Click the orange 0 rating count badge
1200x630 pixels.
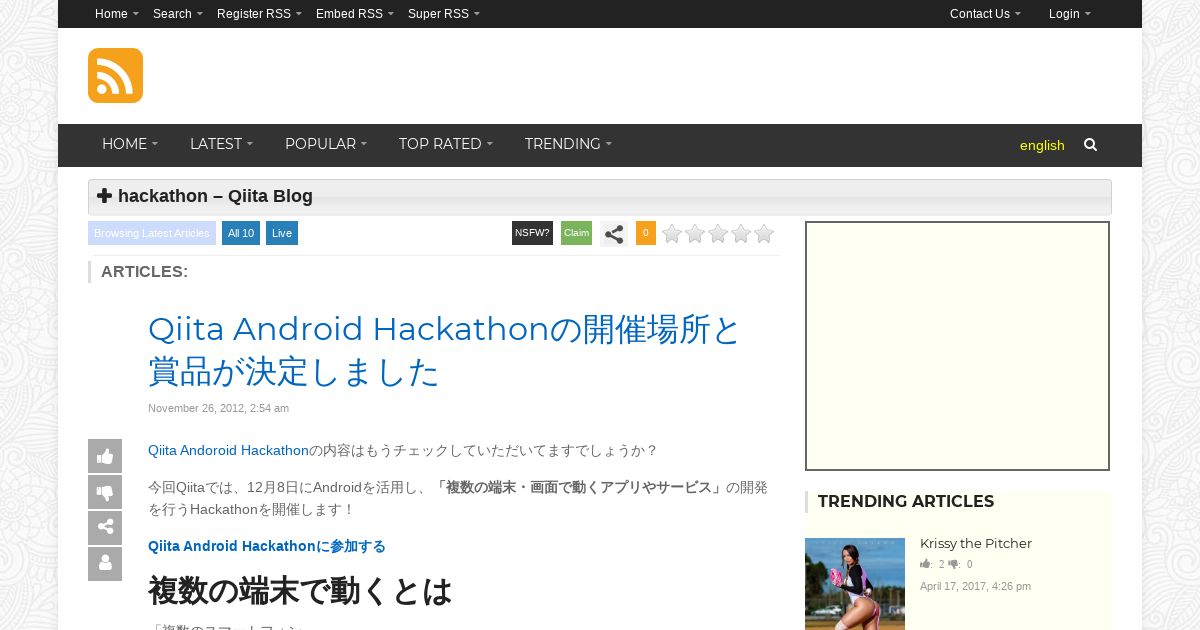point(646,233)
